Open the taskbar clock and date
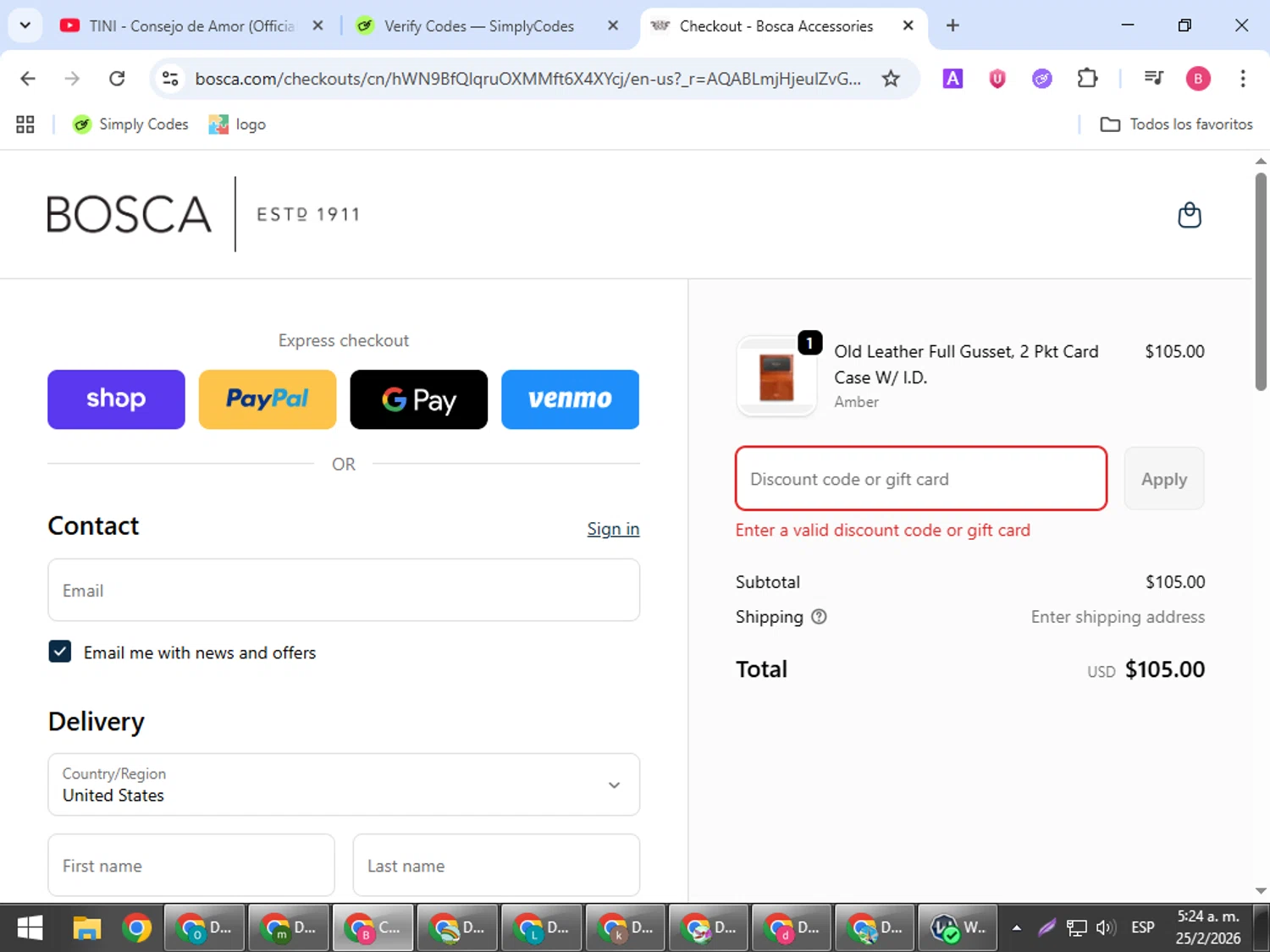 pos(1208,927)
